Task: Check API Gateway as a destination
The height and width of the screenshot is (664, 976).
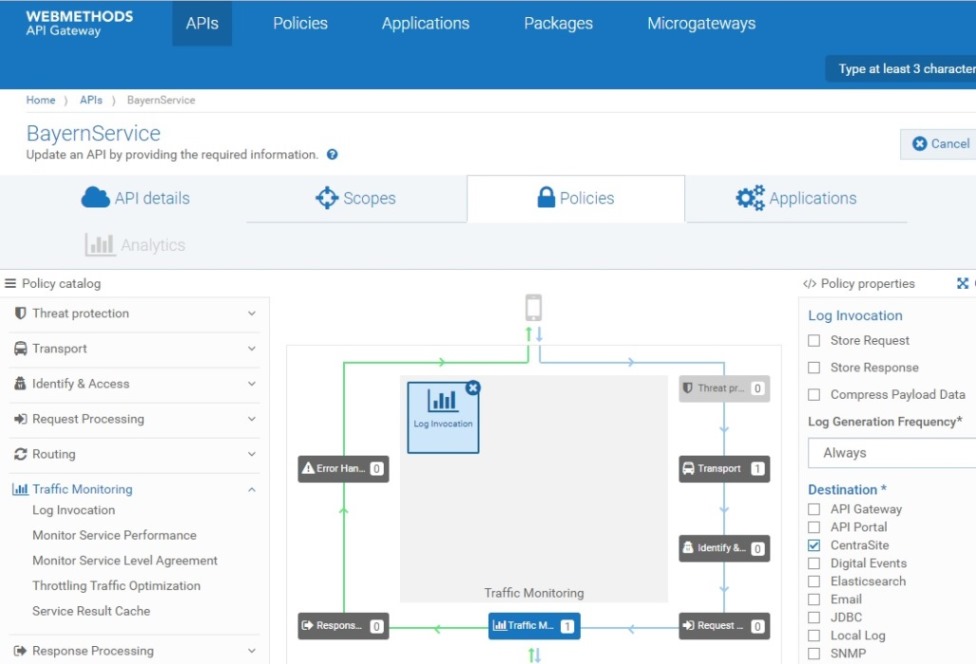Action: point(814,509)
